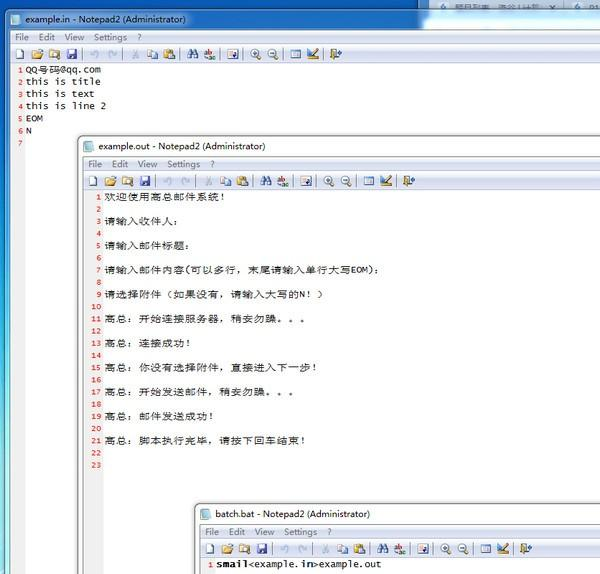Click Exit icon in example.in toolbar
Image resolution: width=600 pixels, height=574 pixels.
tap(336, 54)
